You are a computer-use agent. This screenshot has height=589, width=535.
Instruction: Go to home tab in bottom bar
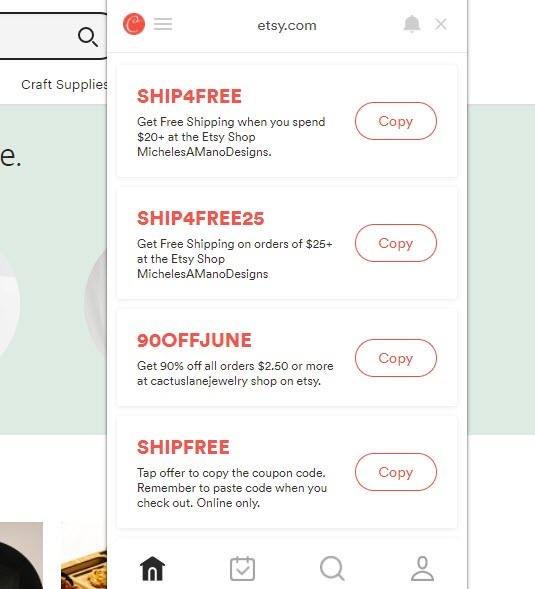[152, 568]
